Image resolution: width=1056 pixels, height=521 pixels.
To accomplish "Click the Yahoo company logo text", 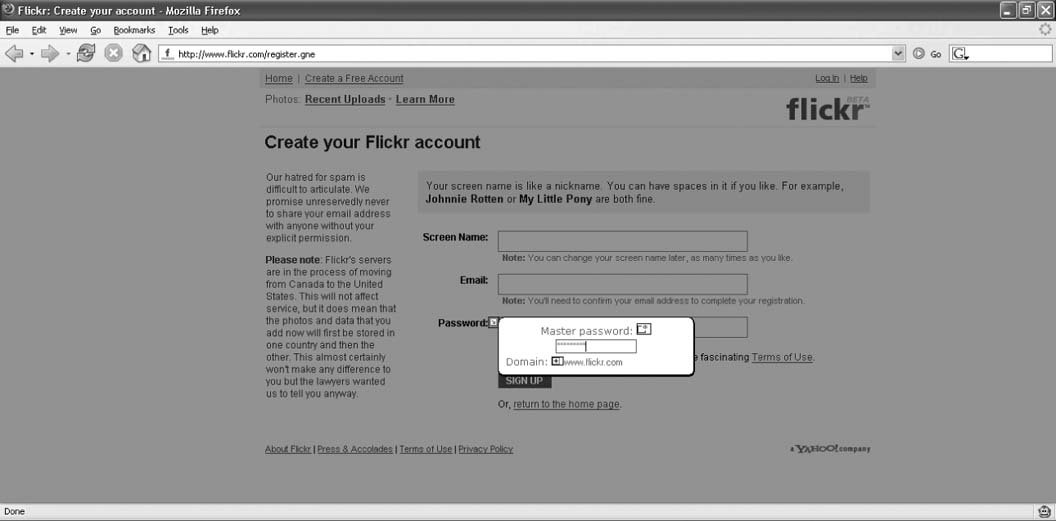I will pos(830,449).
